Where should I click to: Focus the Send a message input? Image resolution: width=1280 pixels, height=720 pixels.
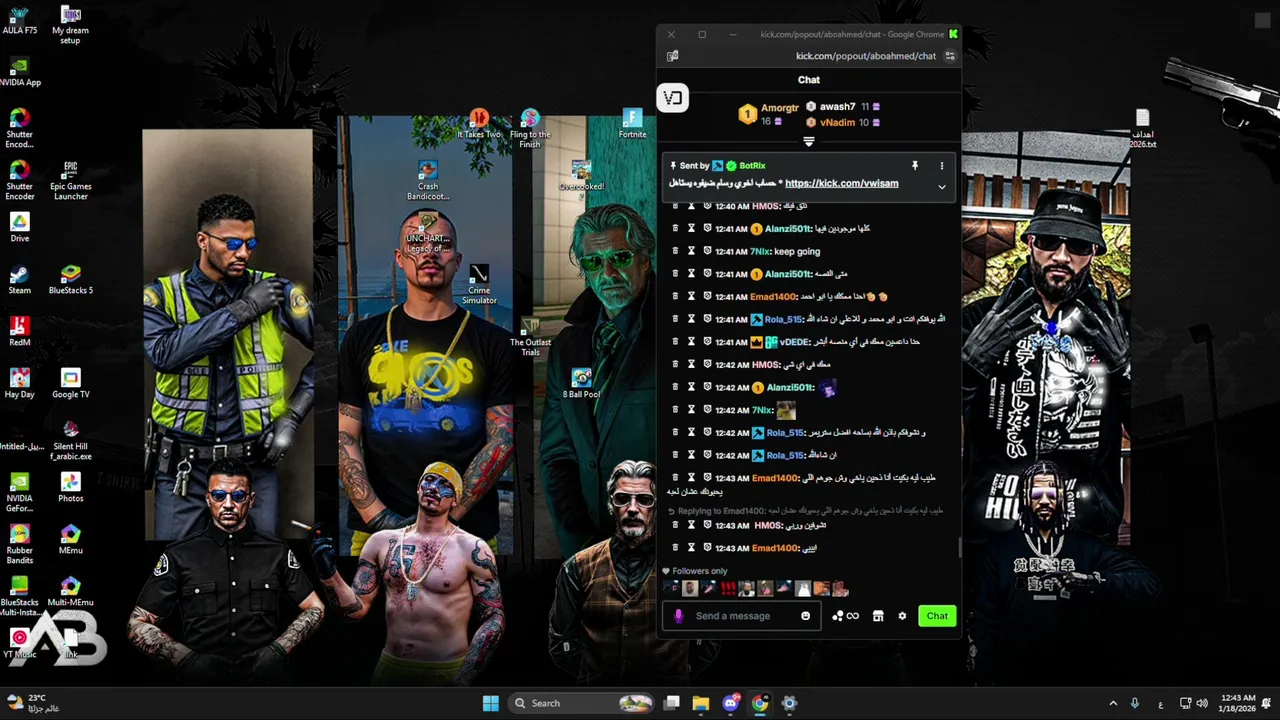pyautogui.click(x=741, y=616)
